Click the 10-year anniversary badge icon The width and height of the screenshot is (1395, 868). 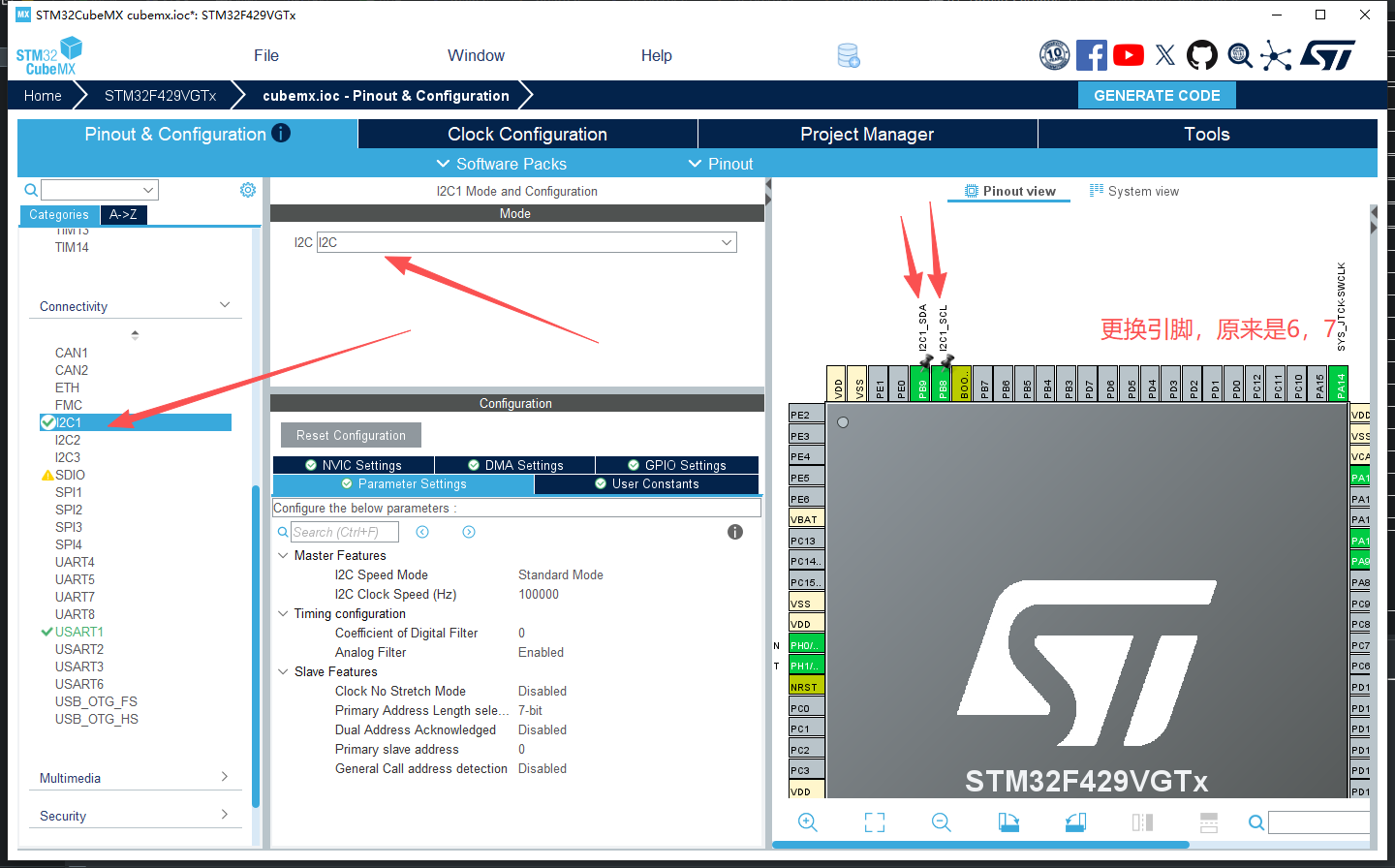pos(1054,55)
